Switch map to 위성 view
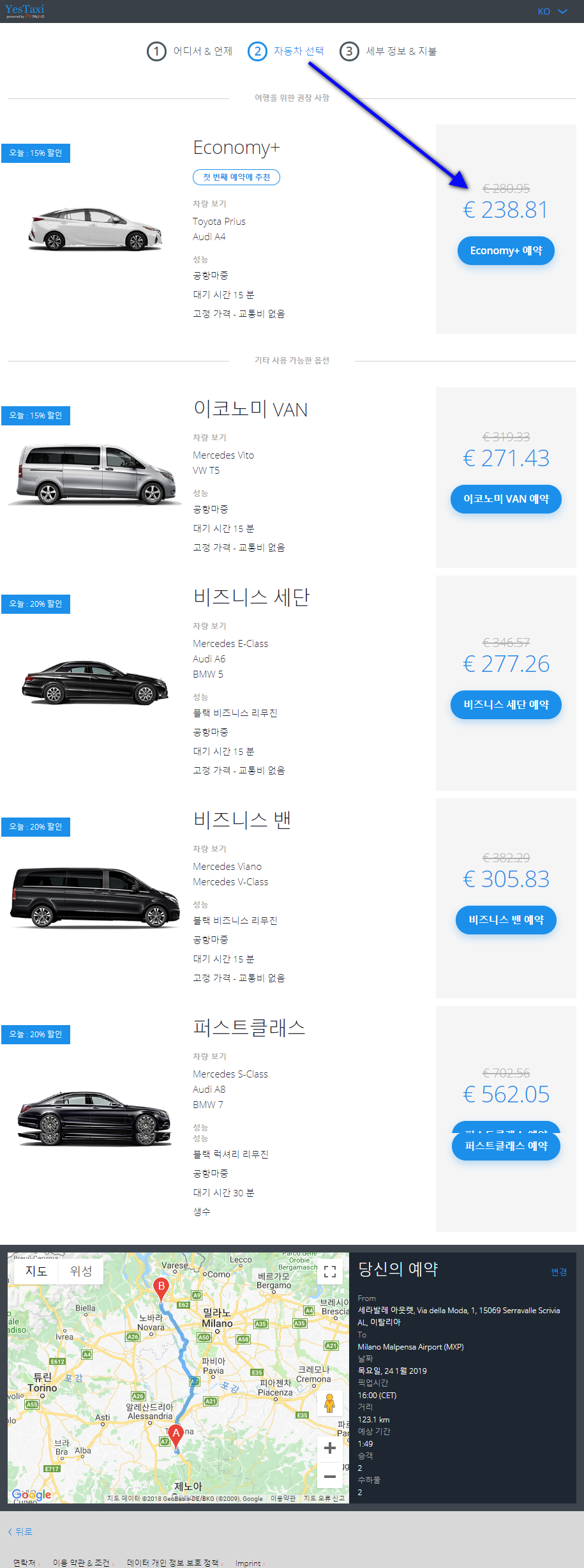 pyautogui.click(x=81, y=1271)
